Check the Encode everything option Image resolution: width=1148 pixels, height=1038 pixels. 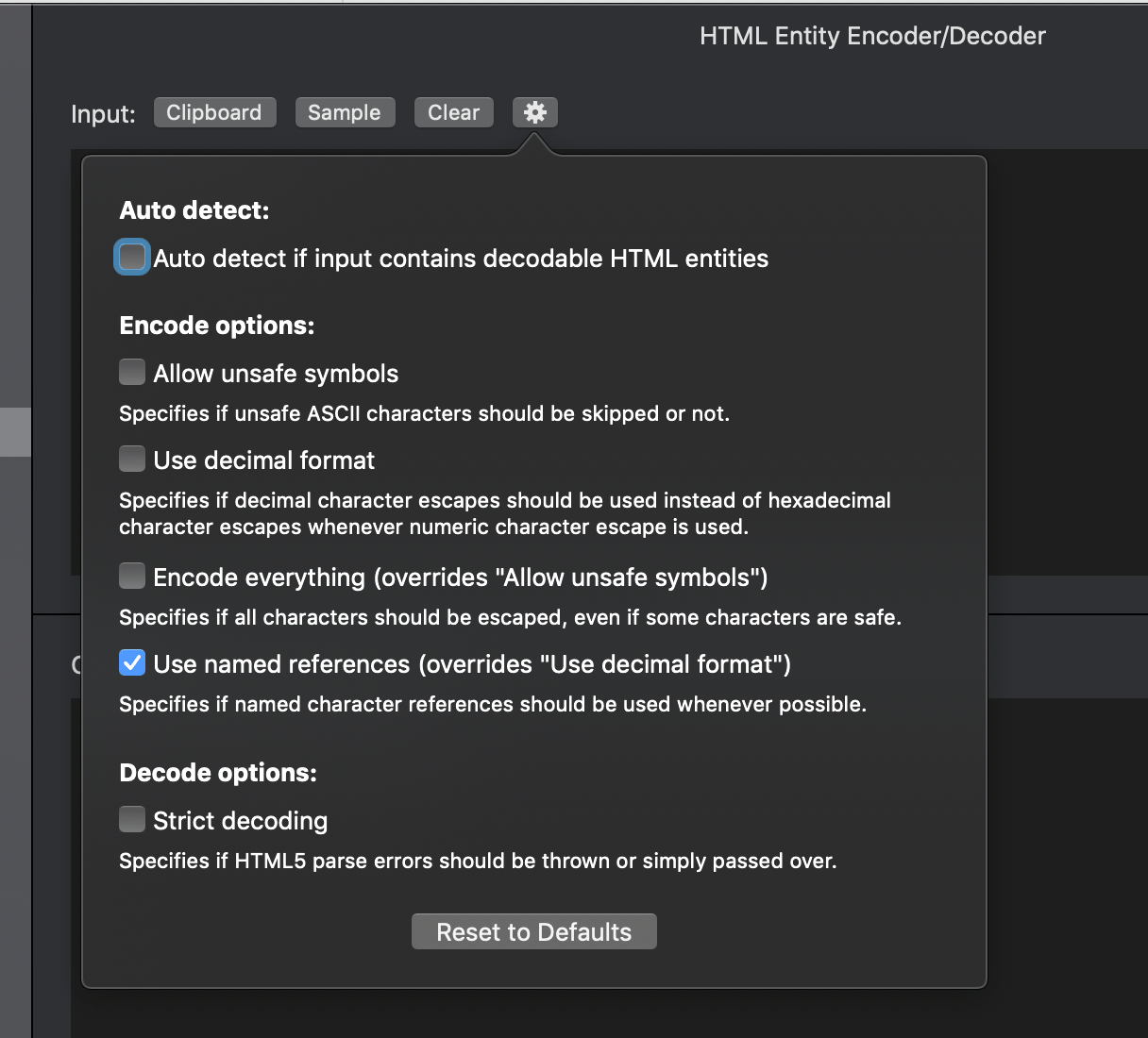(x=131, y=576)
